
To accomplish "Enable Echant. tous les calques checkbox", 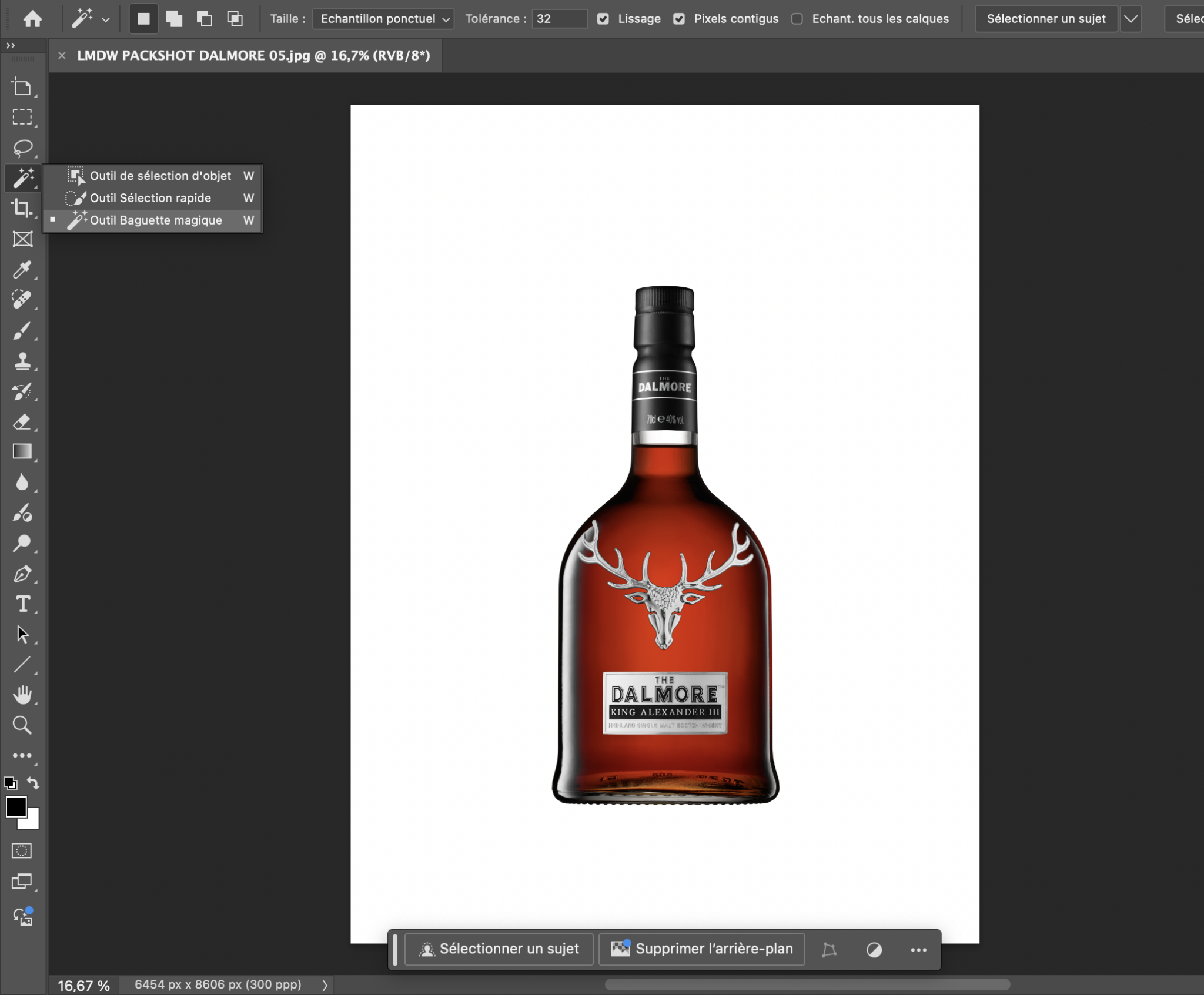I will point(797,19).
